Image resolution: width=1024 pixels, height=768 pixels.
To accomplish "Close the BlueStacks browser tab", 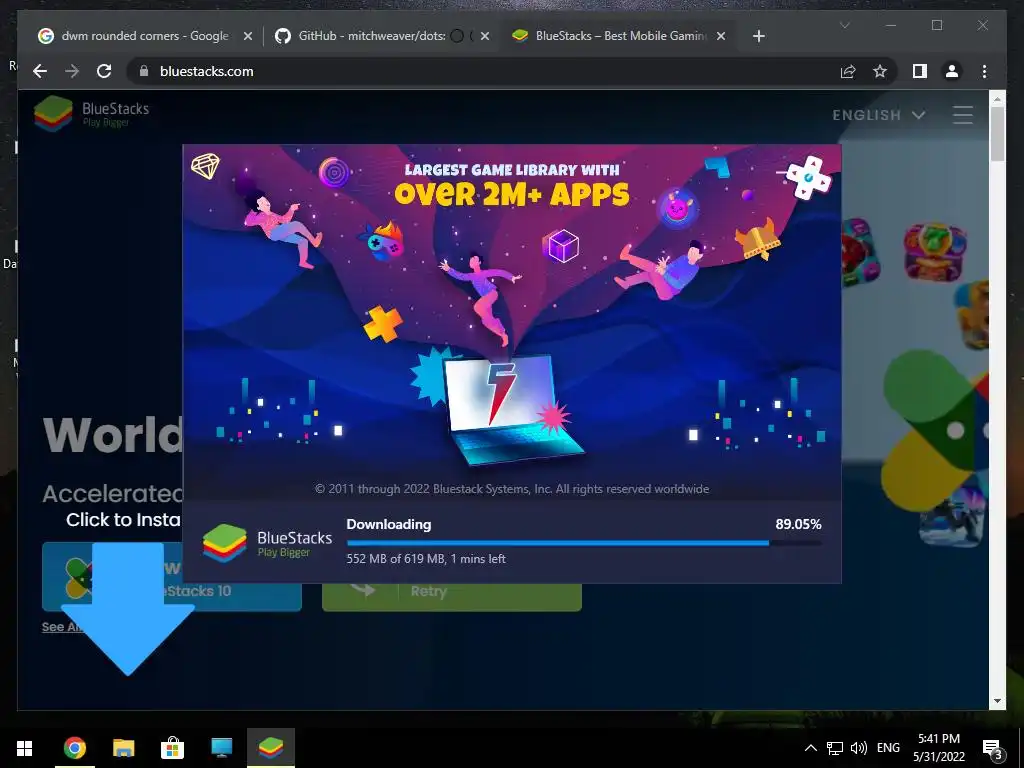I will [x=721, y=36].
